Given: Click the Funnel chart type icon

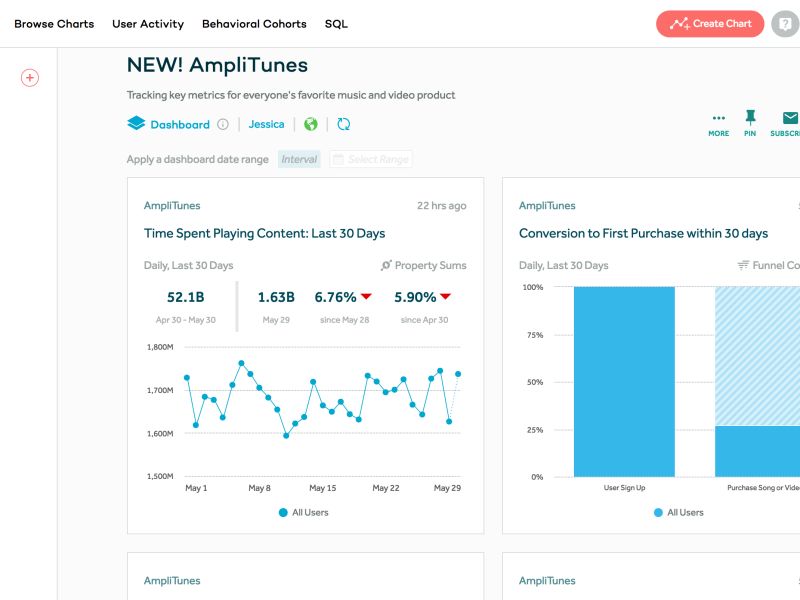Looking at the screenshot, I should (x=743, y=265).
